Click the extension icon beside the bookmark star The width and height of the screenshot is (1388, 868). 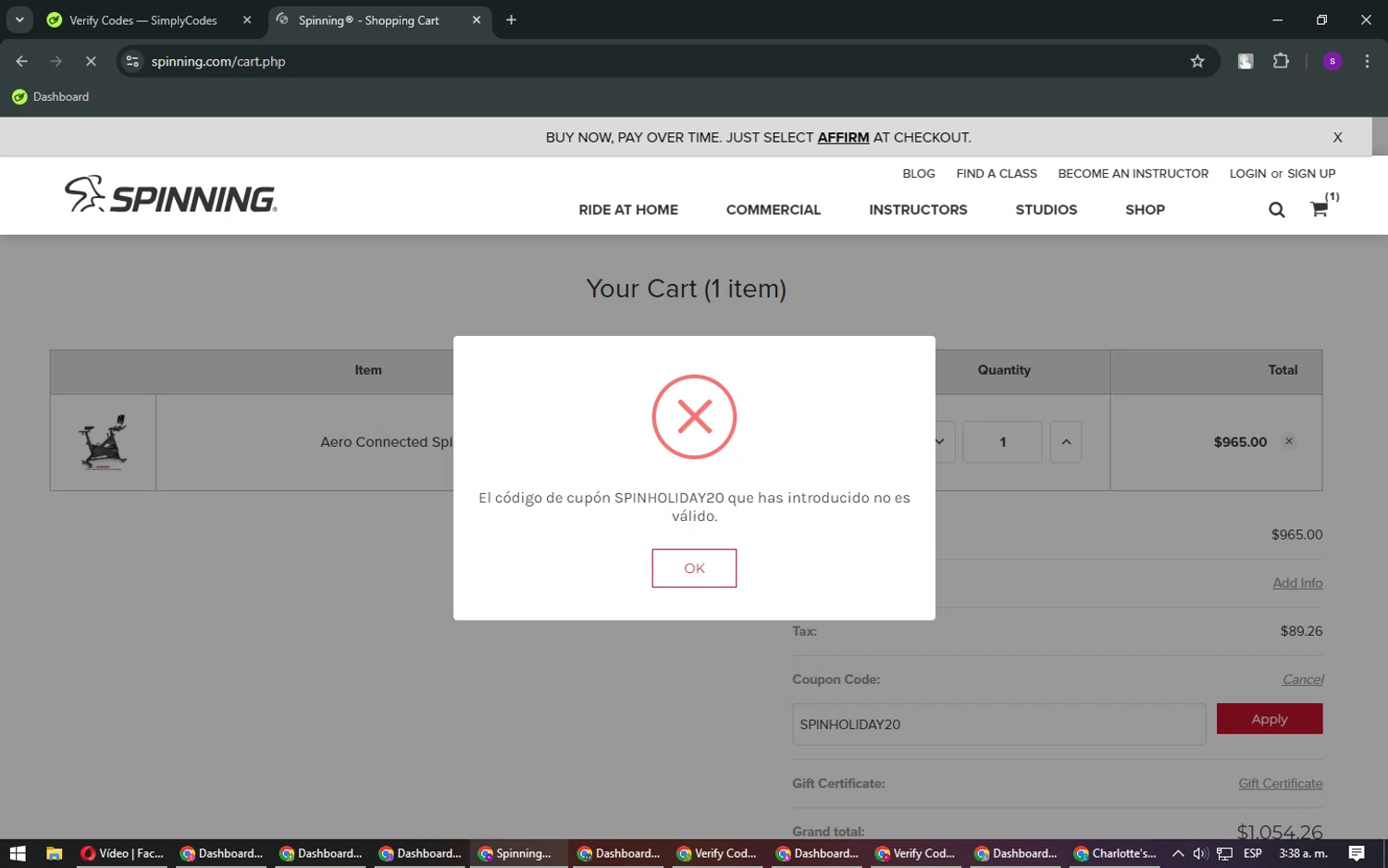click(1245, 61)
